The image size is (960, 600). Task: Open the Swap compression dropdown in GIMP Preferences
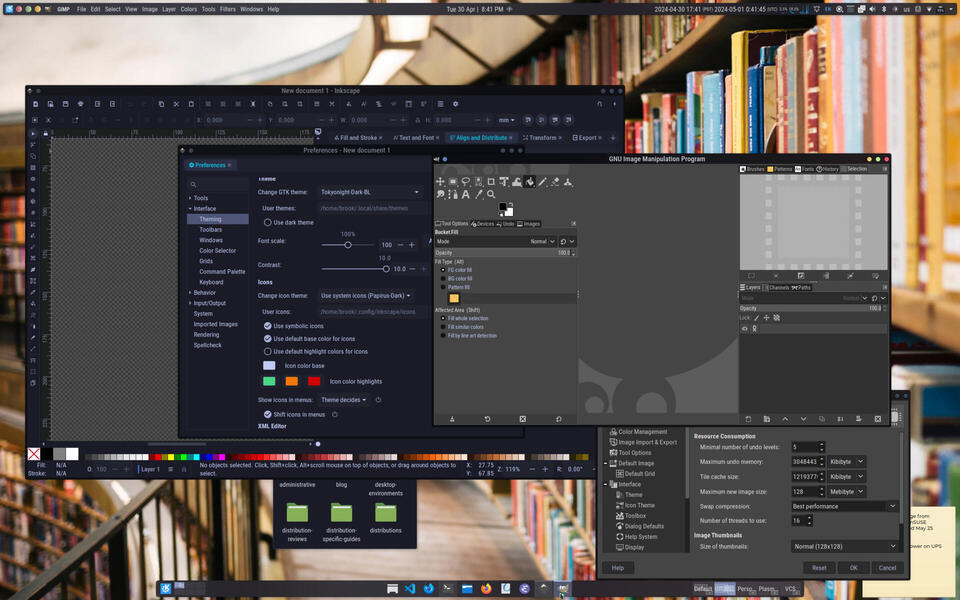[845, 506]
